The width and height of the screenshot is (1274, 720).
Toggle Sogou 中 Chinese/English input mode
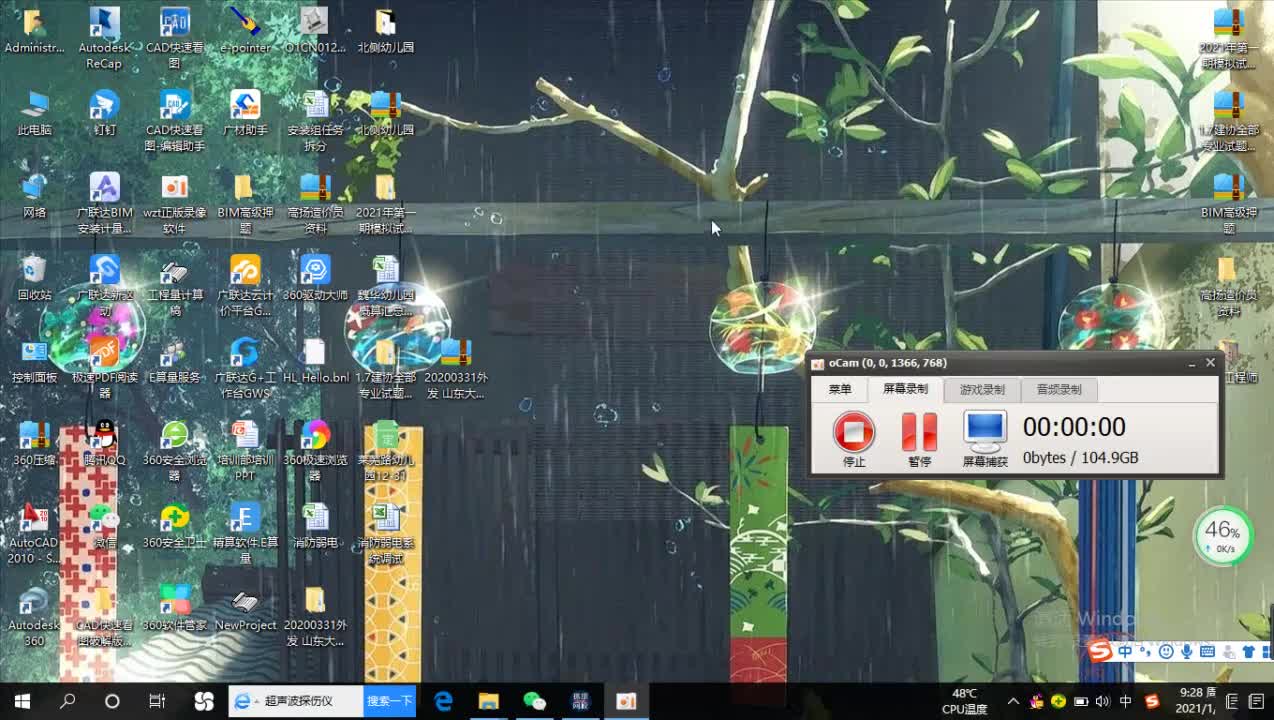pos(1125,651)
